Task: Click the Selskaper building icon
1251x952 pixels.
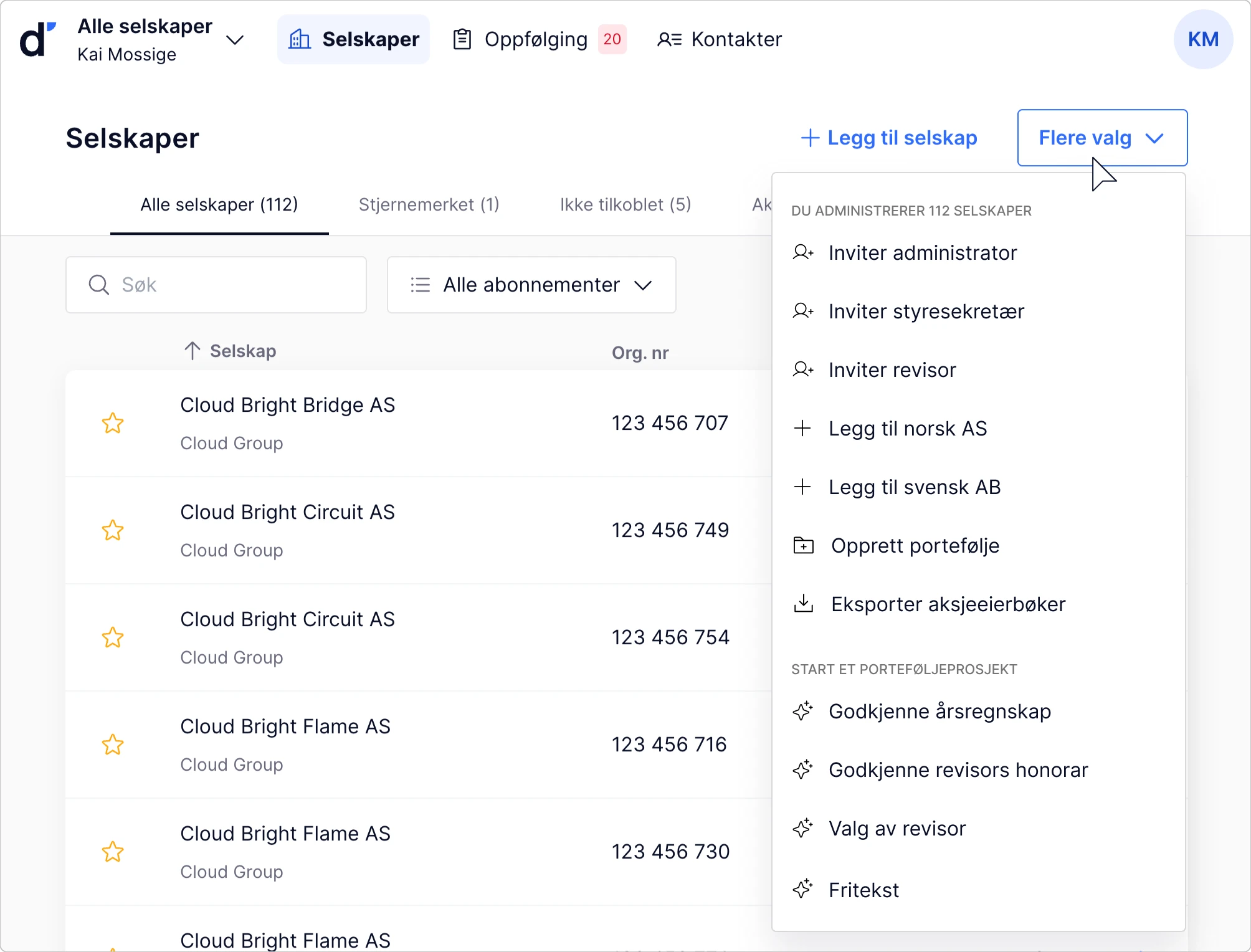Action: pyautogui.click(x=300, y=39)
